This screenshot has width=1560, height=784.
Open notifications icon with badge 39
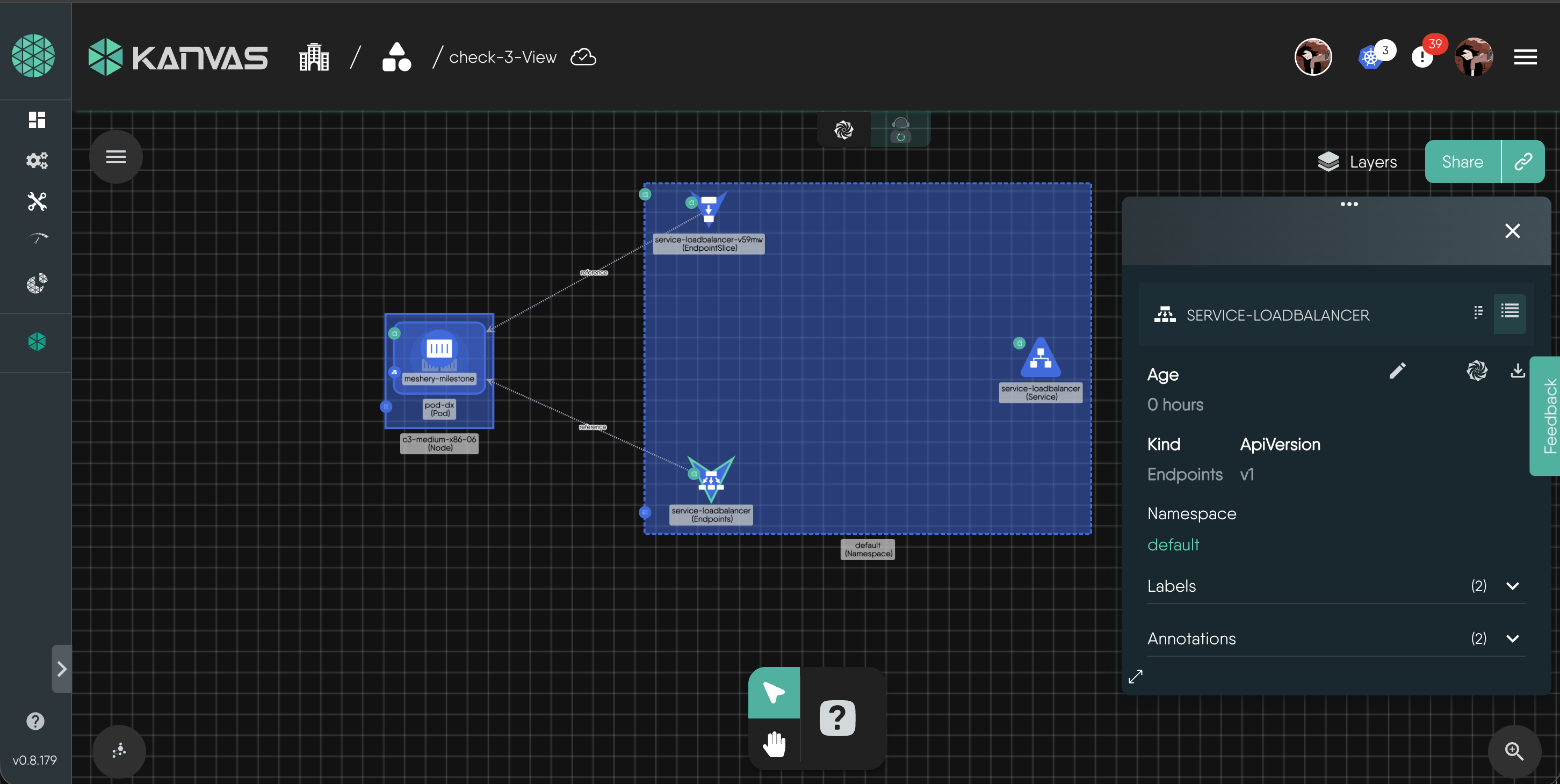(x=1422, y=57)
